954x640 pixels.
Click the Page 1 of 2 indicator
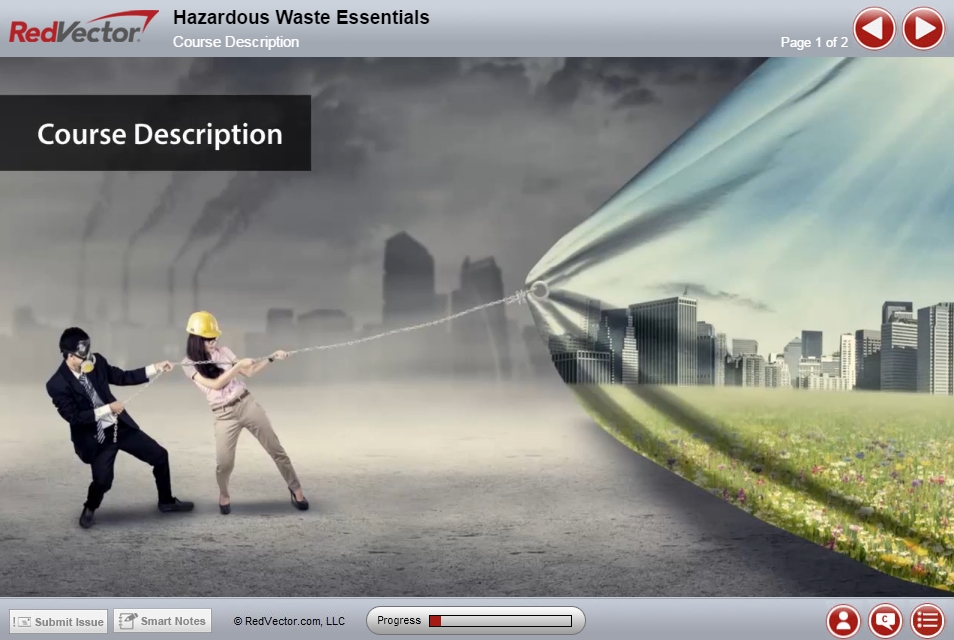[x=813, y=42]
